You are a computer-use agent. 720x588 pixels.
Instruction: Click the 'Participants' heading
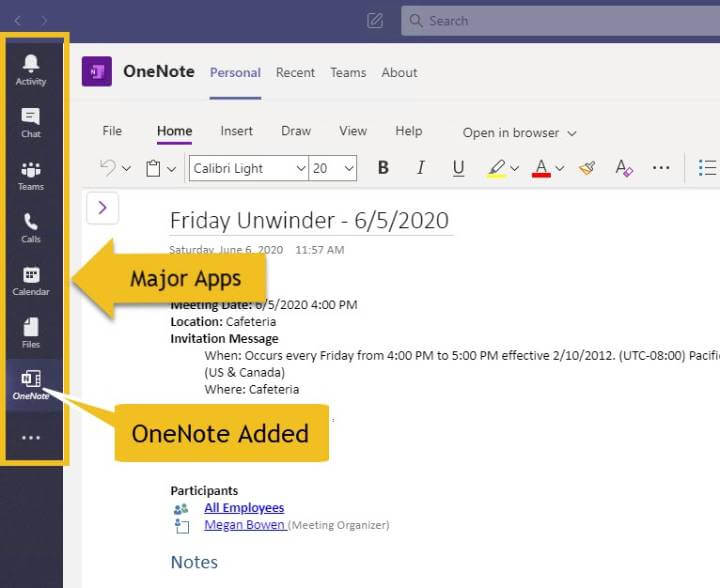[204, 491]
